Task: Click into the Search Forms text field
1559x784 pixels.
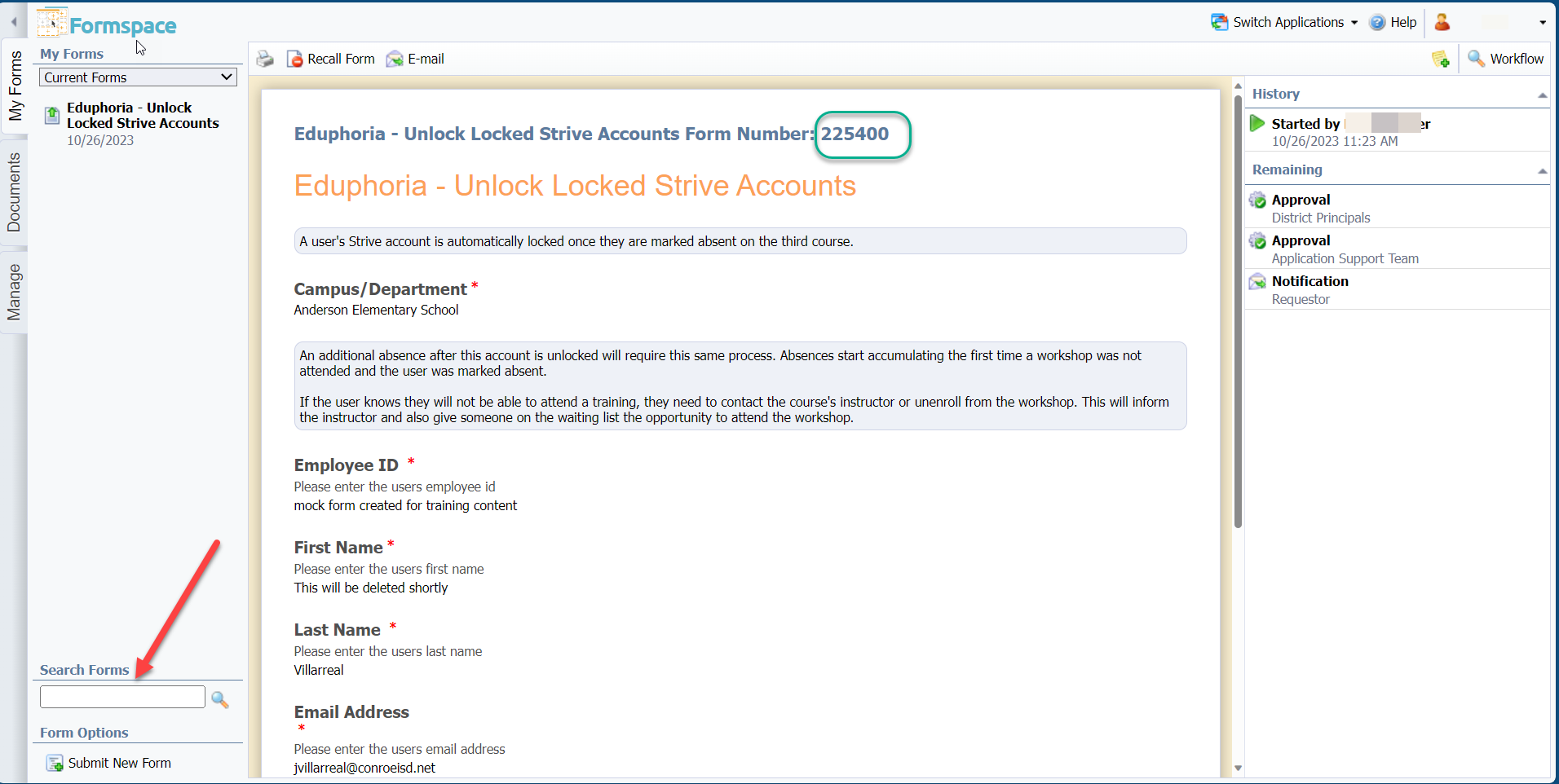Action: click(122, 697)
